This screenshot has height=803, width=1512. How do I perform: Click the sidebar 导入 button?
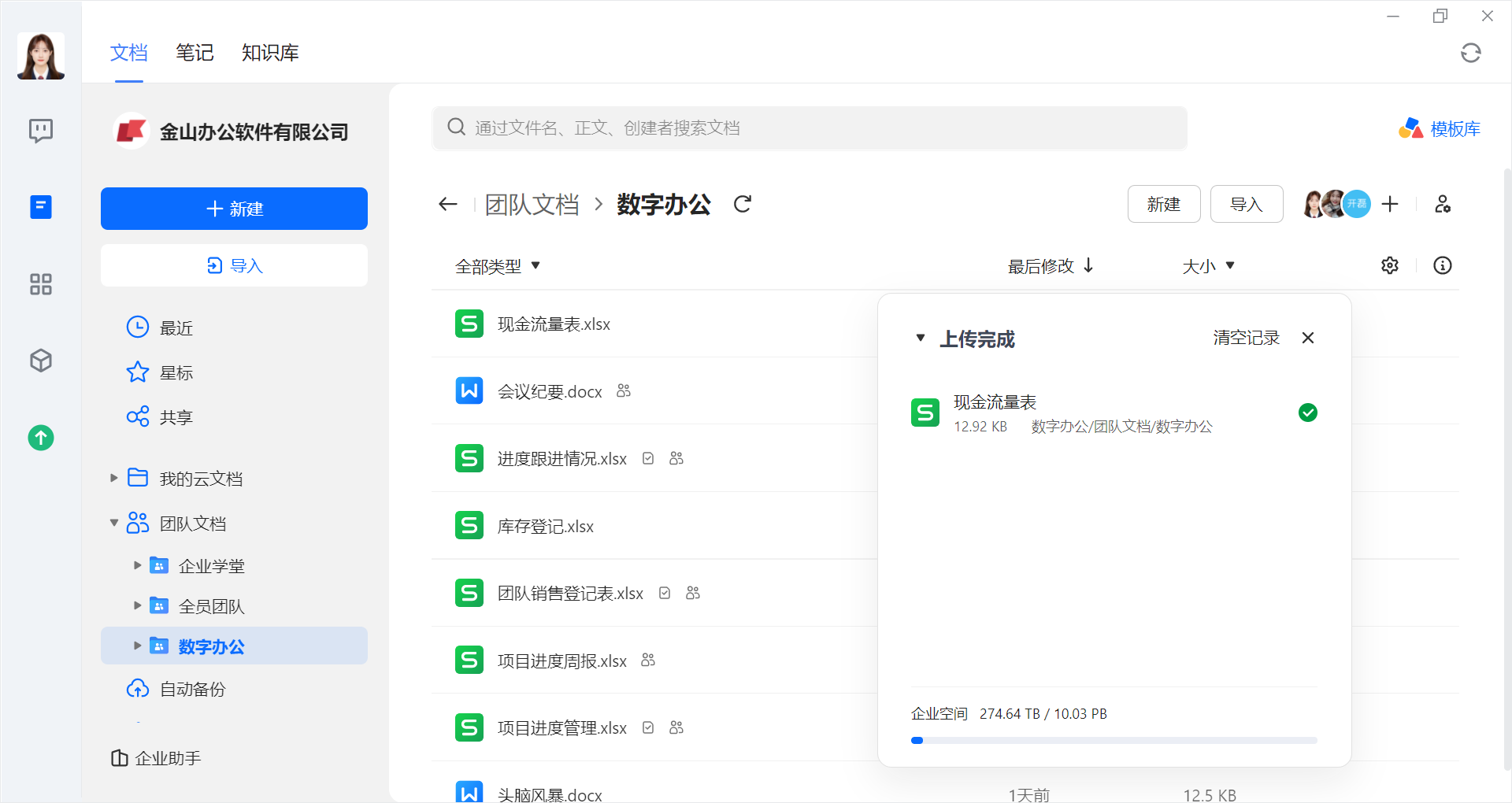coord(234,265)
